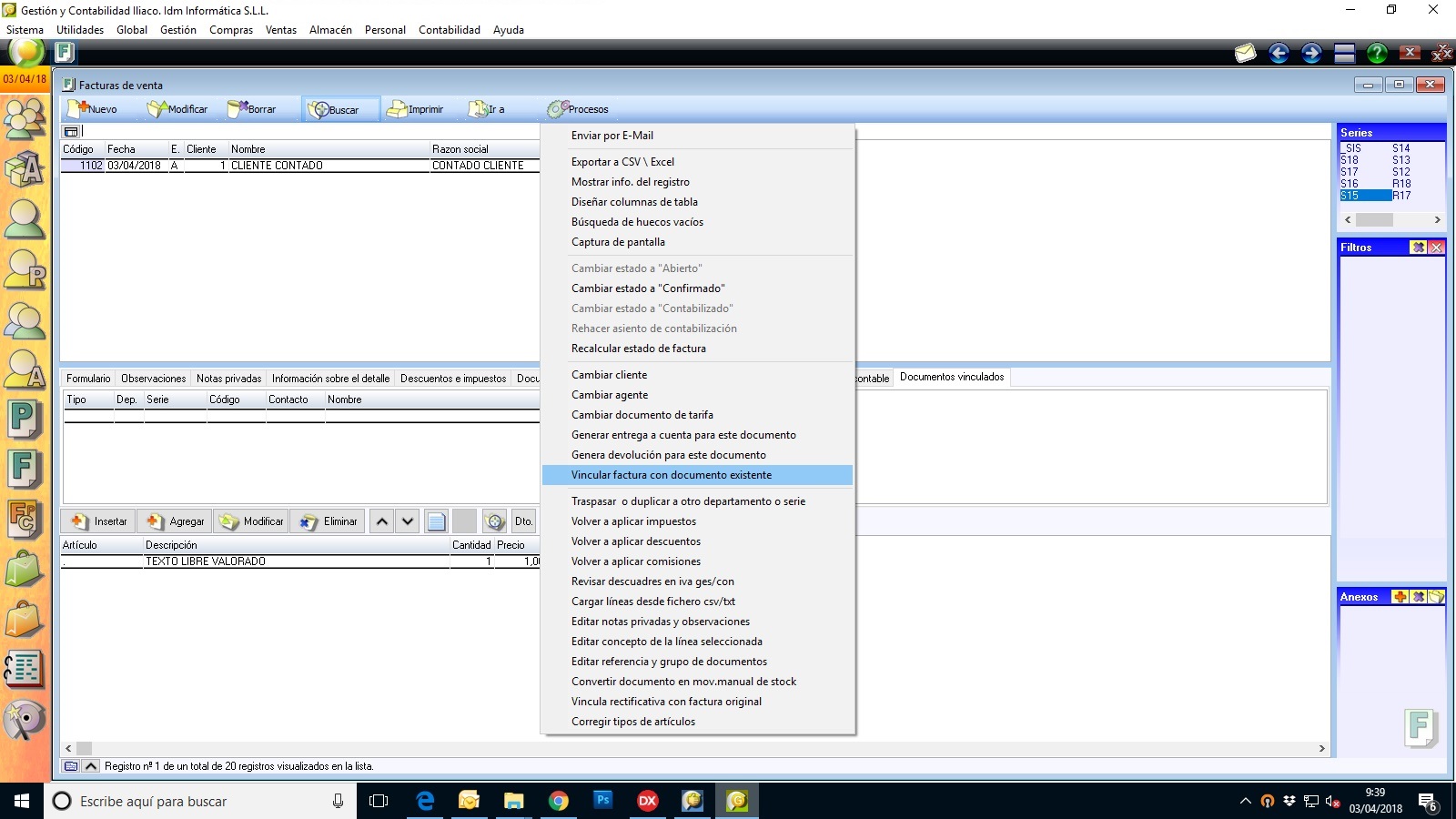Choose 'Cambiar estado a "Confirmado"'
The image size is (1456, 819).
(648, 288)
